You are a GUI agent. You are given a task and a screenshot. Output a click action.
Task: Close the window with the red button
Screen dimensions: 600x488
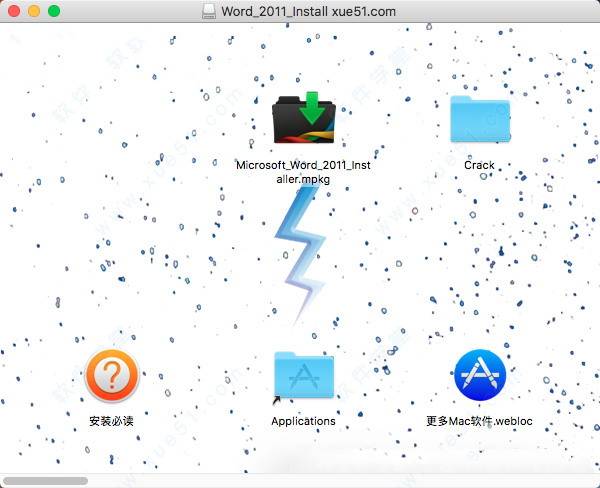(14, 11)
